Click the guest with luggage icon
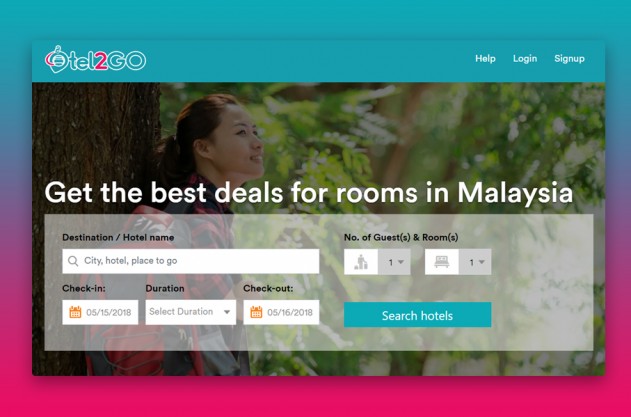 361,262
